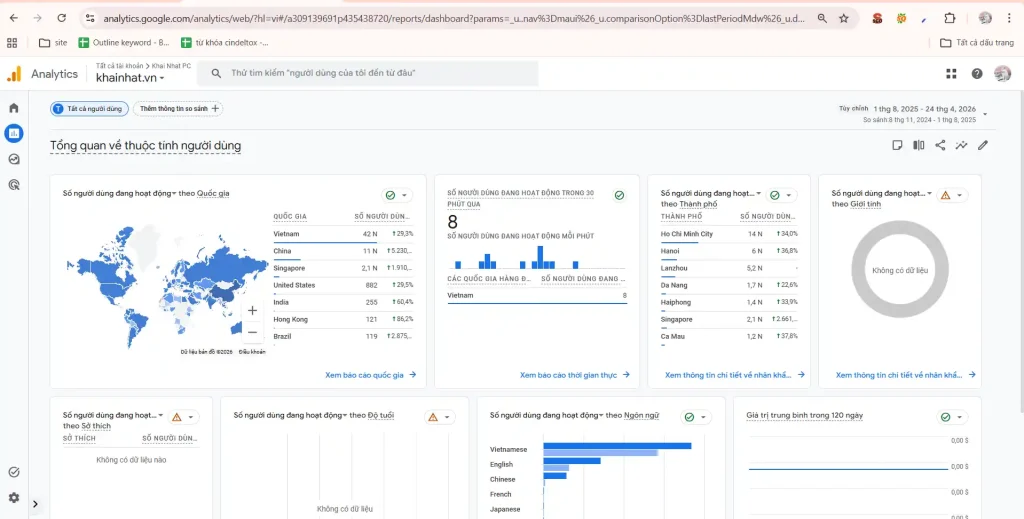Viewport: 1024px width, 519px height.
Task: Open demographic details link under city card
Action: pos(735,375)
